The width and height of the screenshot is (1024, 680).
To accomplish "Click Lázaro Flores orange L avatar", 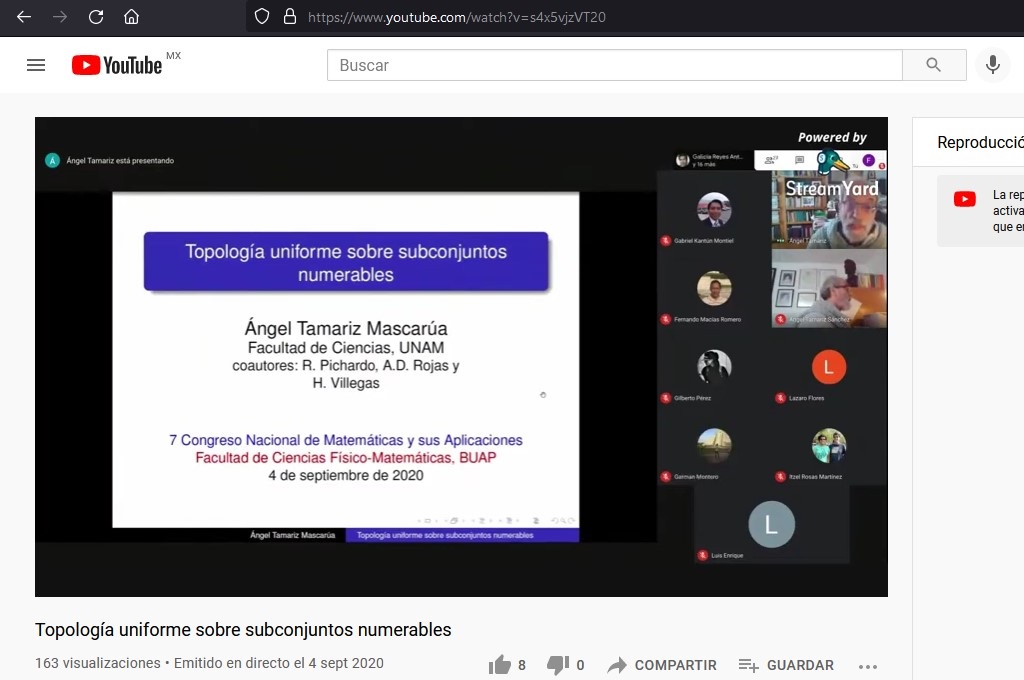I will click(829, 366).
